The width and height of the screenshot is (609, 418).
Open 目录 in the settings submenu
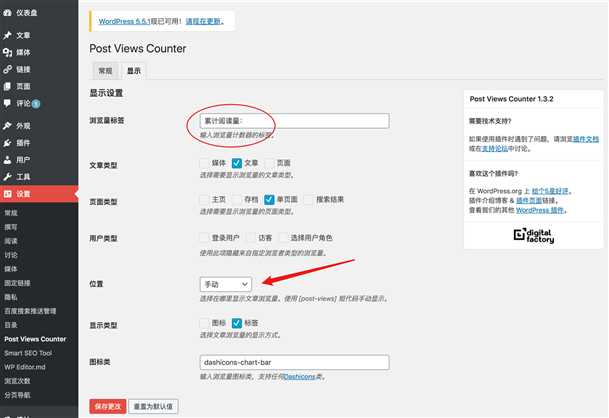11,325
